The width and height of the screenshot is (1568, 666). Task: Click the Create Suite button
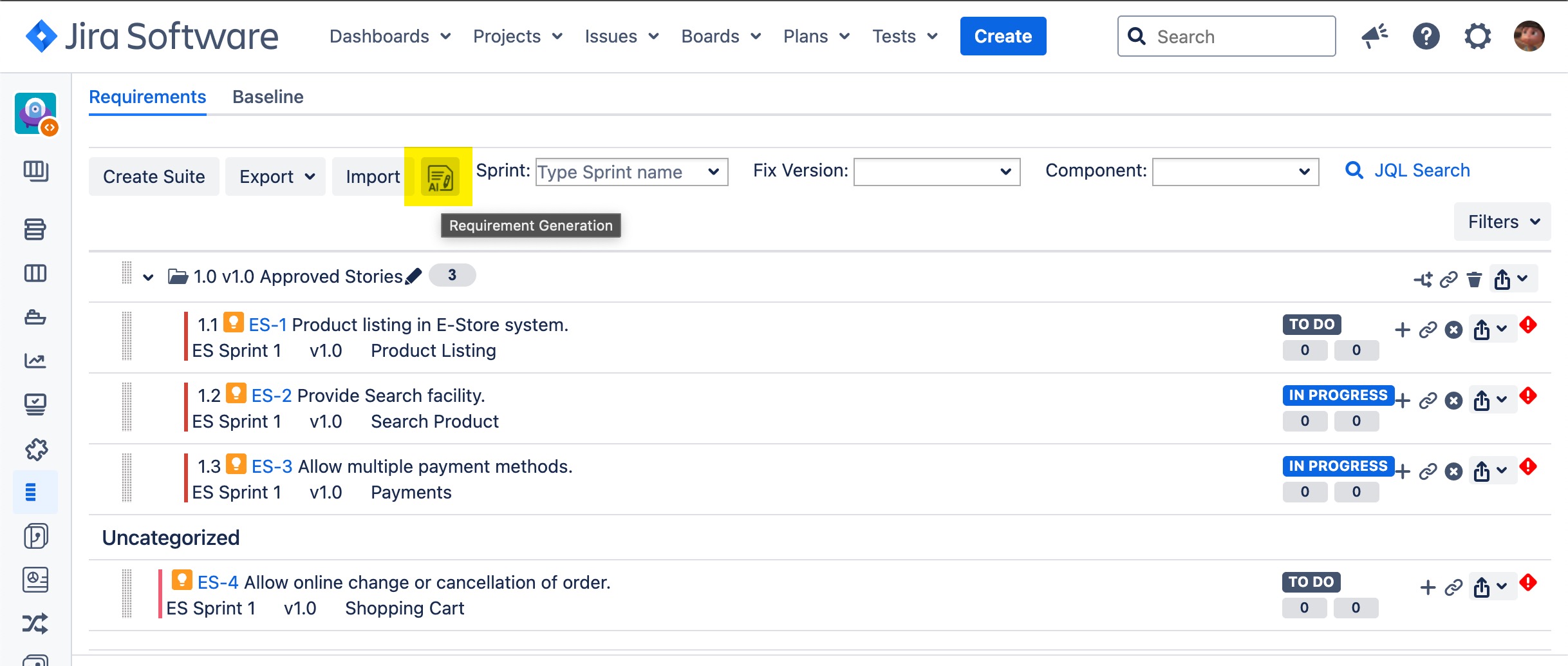[x=154, y=176]
